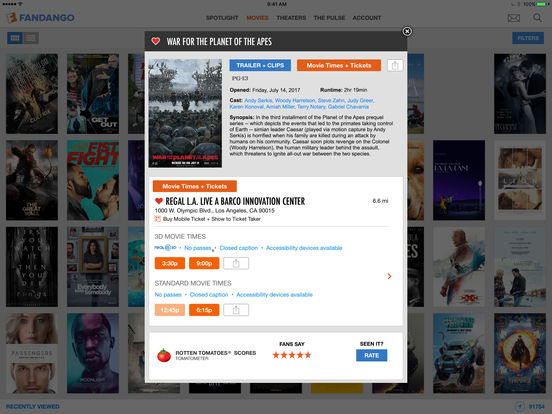Open The Great Wall movie poster
Image resolution: width=552 pixels, height=414 pixels.
click(32, 180)
